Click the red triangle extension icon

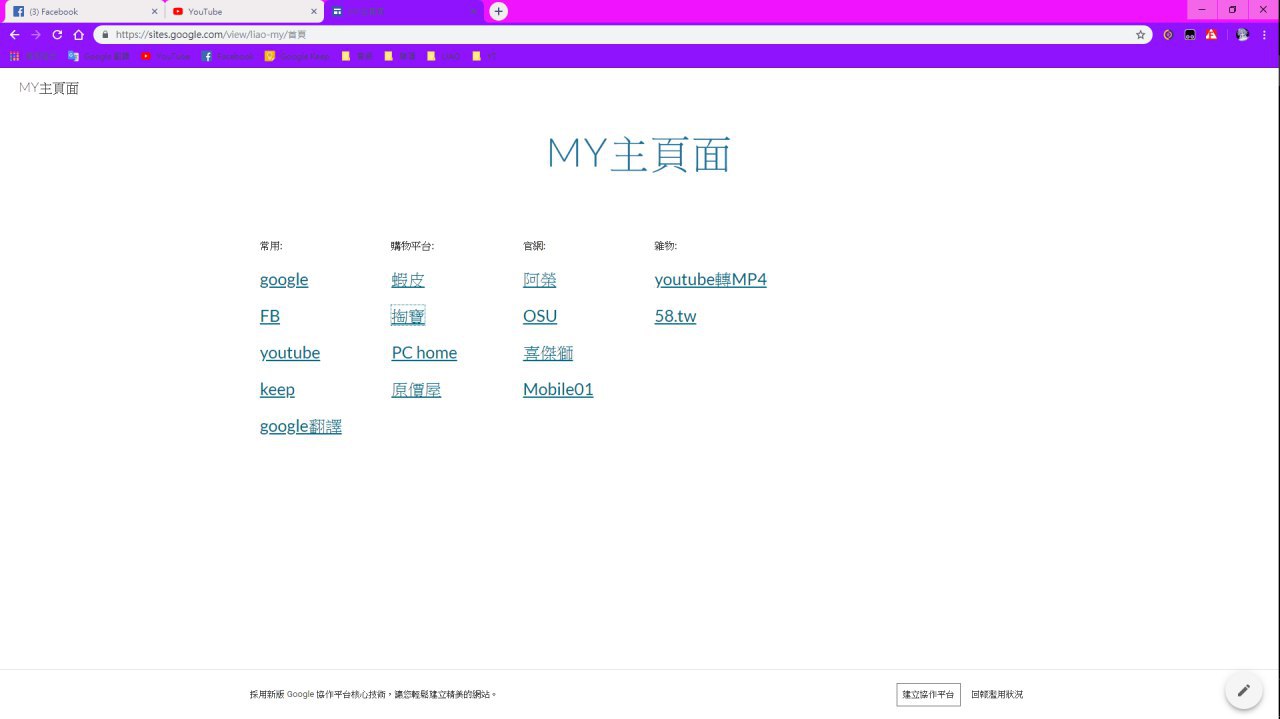(x=1211, y=34)
